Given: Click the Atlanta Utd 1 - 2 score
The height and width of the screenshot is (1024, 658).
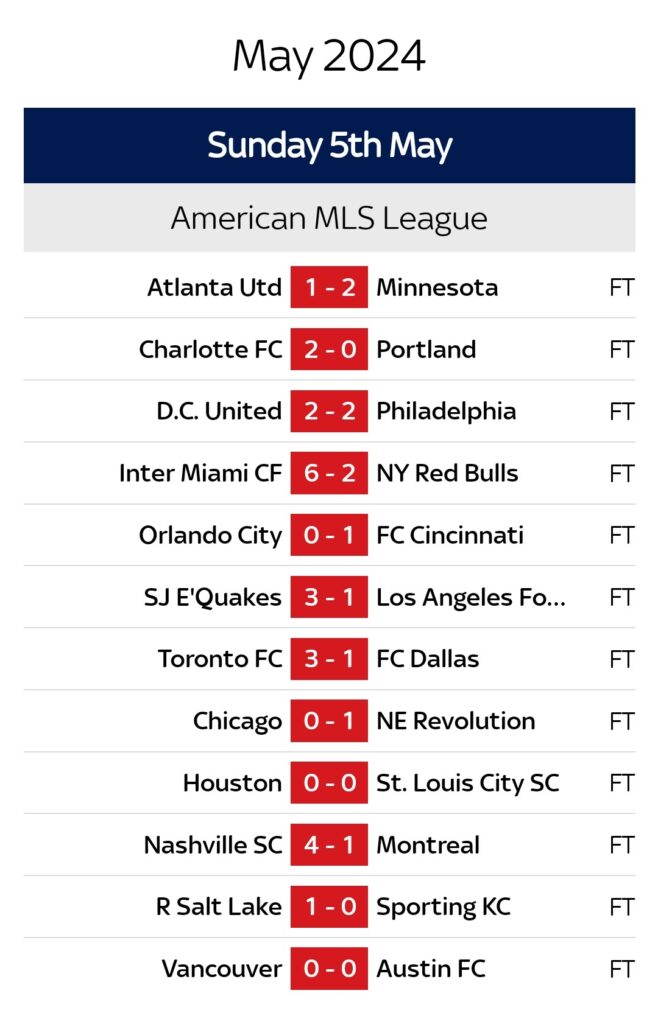Looking at the screenshot, I should click(x=329, y=288).
